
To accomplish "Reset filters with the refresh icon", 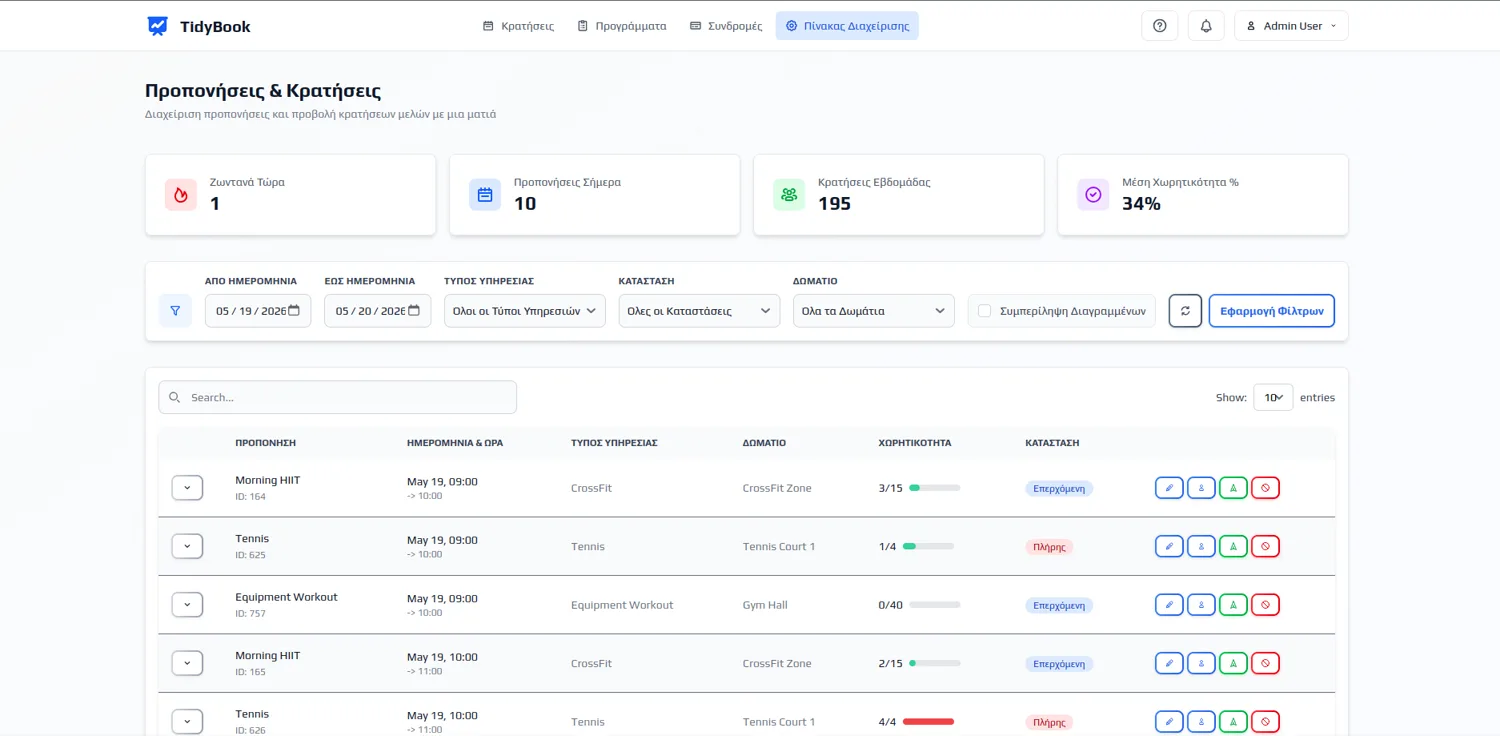I will (1185, 311).
